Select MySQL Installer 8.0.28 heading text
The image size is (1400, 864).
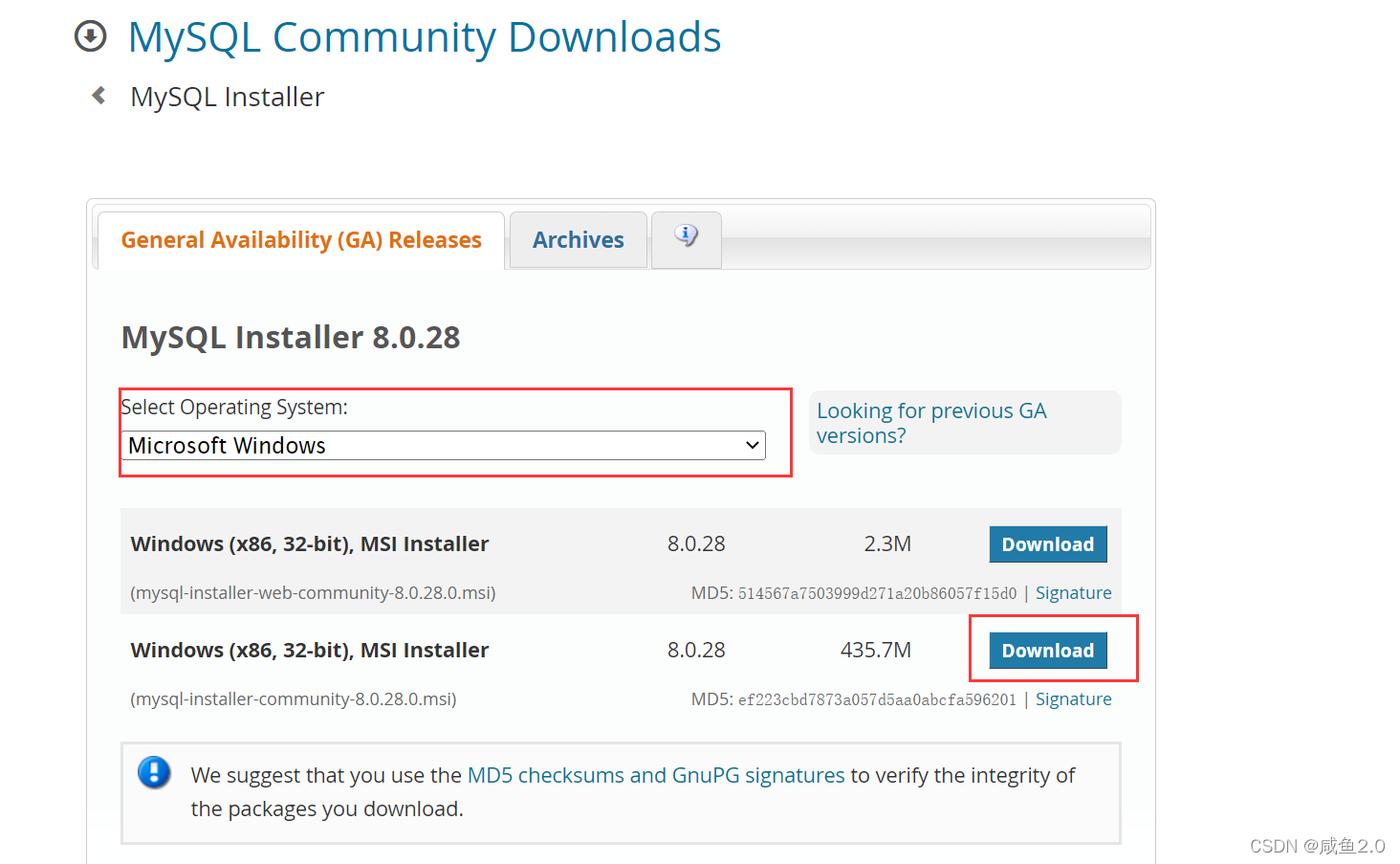click(x=291, y=338)
